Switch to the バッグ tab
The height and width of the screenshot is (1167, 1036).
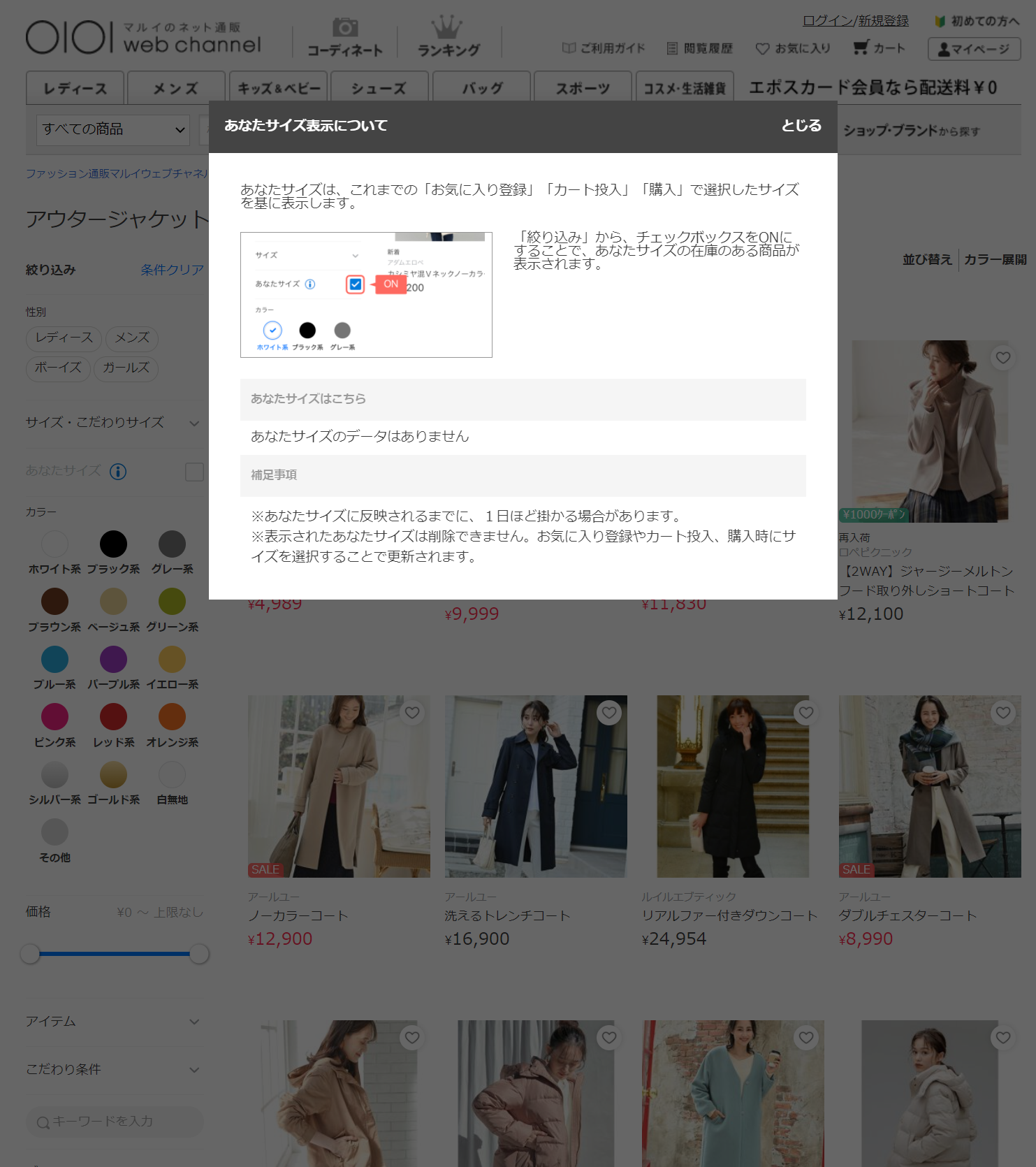click(482, 89)
